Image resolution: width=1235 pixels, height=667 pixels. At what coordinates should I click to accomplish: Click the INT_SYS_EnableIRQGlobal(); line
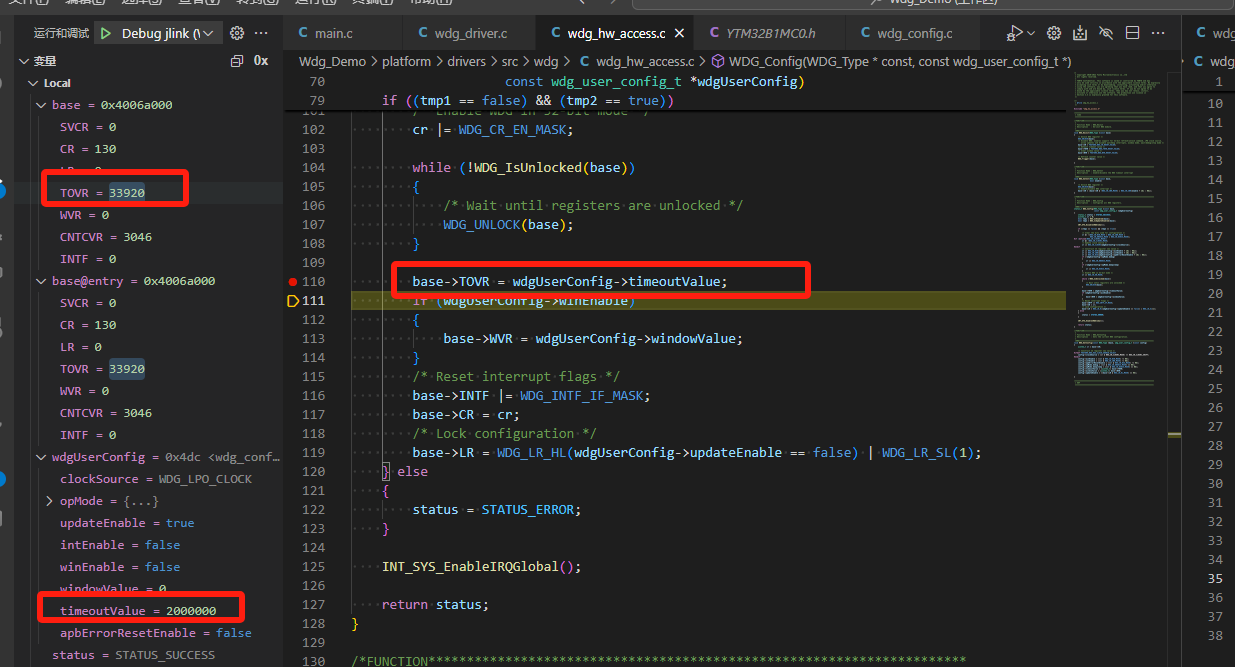pyautogui.click(x=481, y=567)
